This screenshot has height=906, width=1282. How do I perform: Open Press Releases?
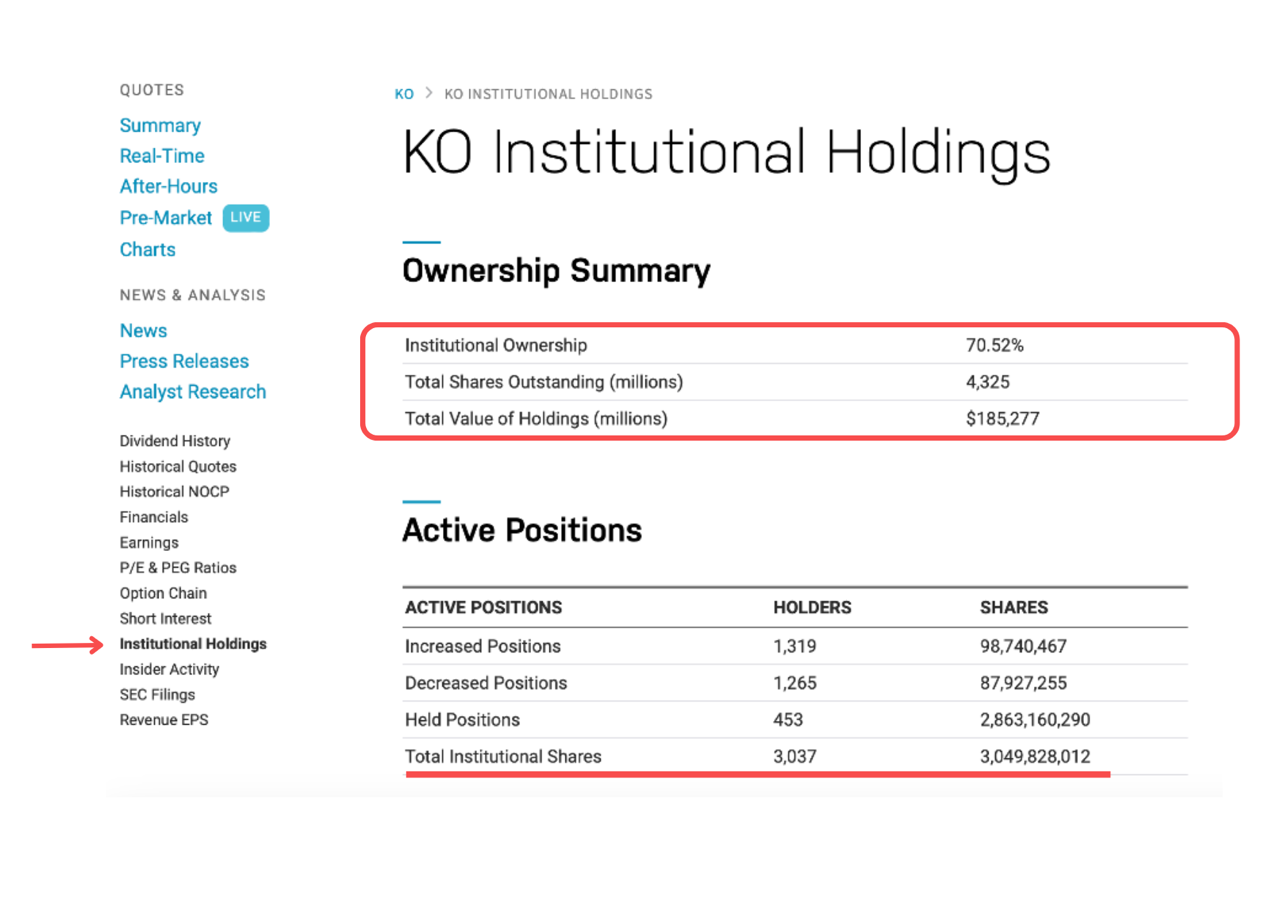point(184,362)
